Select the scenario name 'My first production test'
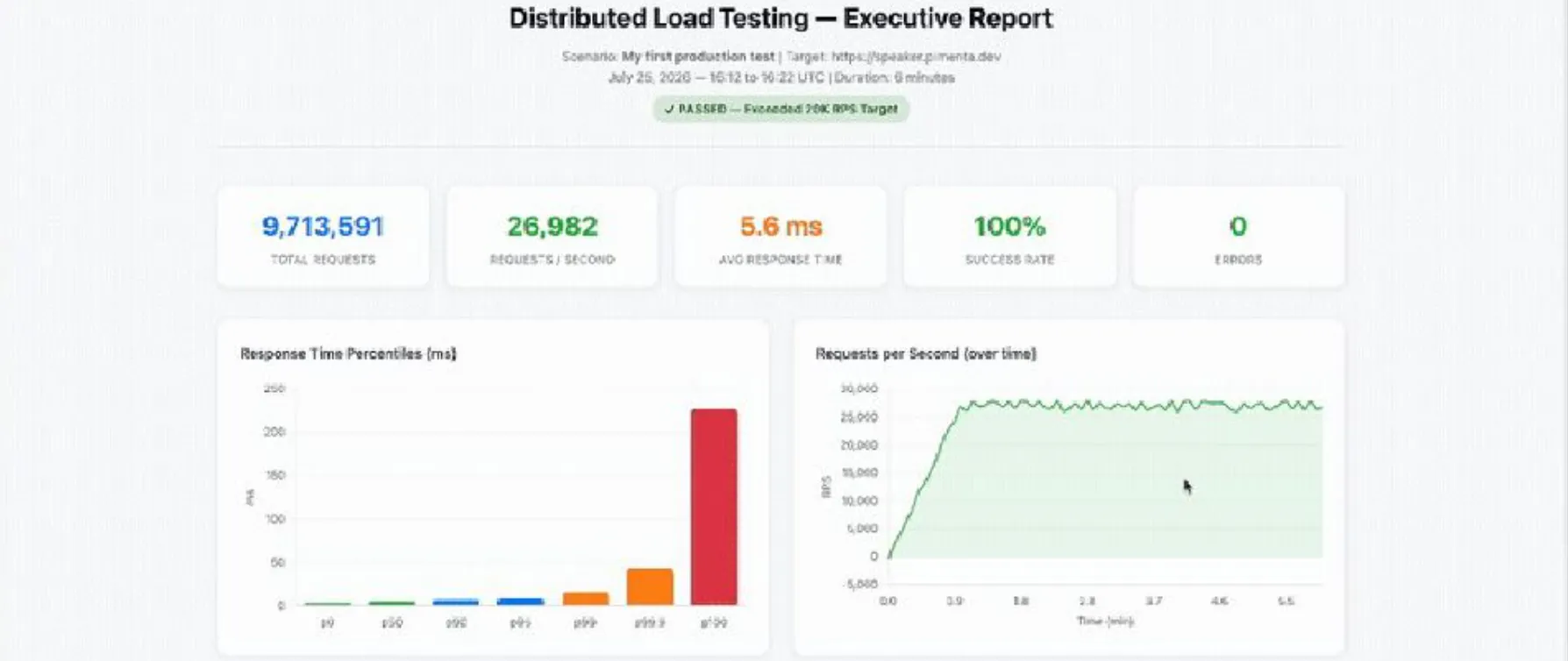 coord(698,56)
